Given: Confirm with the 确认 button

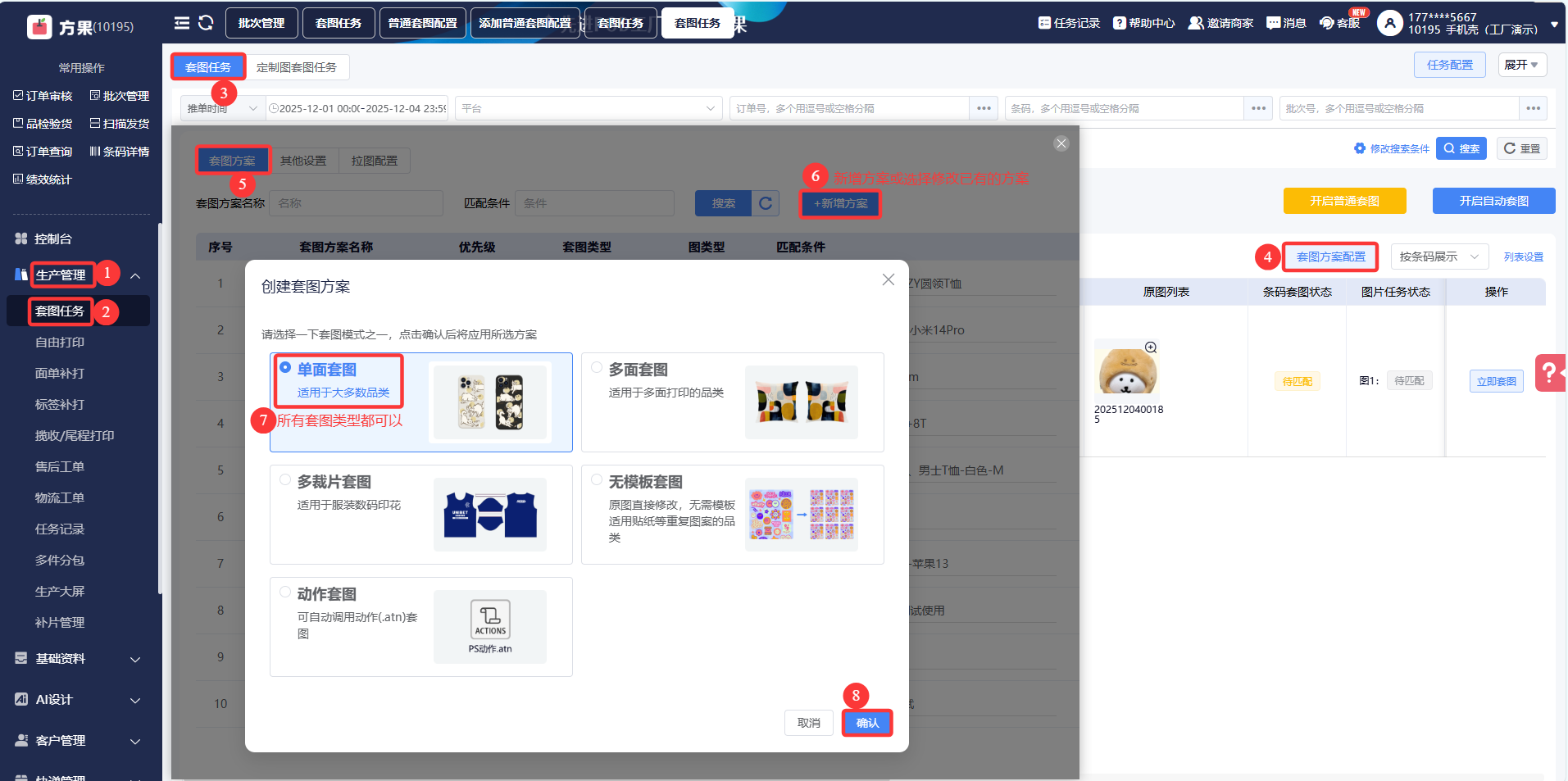Looking at the screenshot, I should tap(867, 723).
